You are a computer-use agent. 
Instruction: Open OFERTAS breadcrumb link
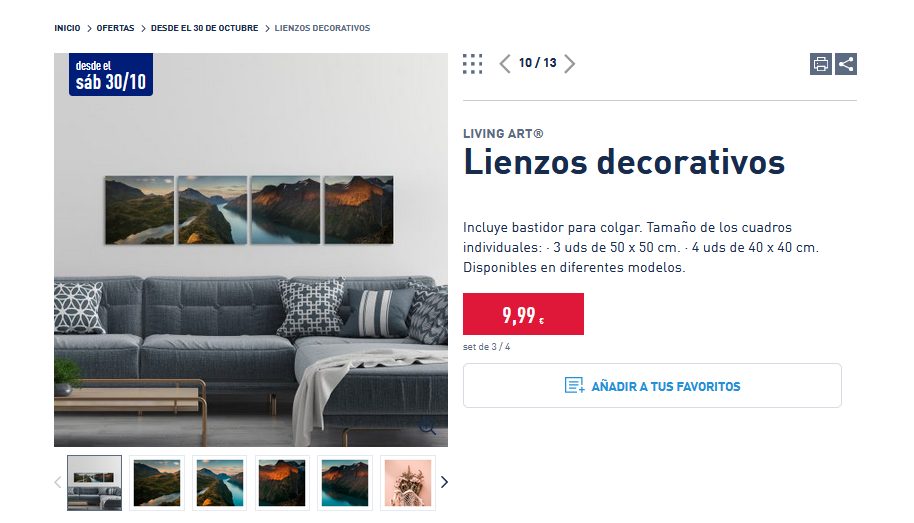coord(115,28)
